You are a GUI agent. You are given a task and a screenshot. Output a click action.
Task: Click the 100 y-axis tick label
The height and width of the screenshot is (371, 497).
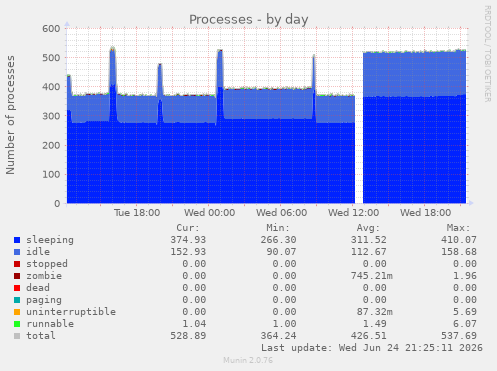[x=51, y=174]
